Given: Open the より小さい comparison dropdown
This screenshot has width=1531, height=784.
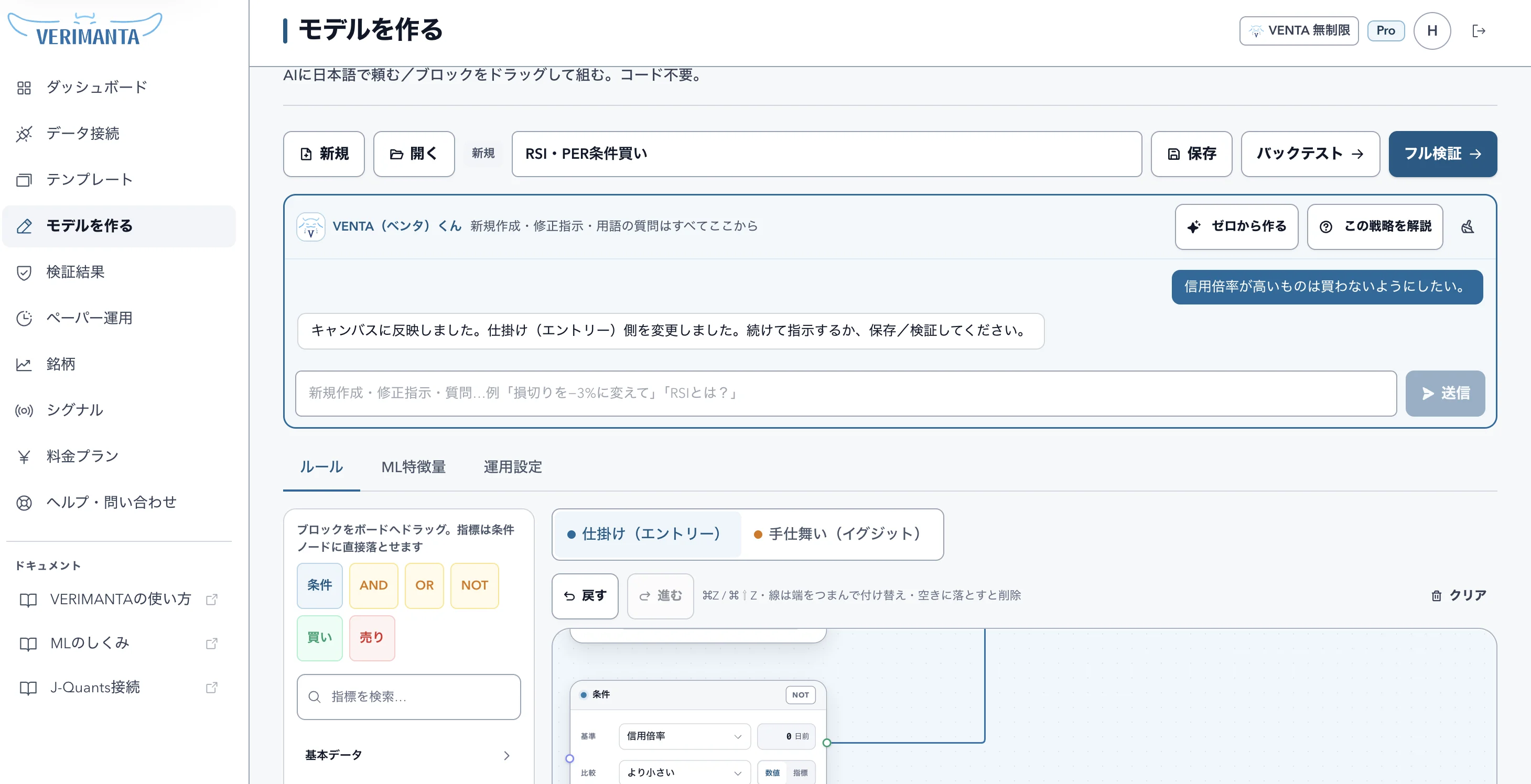Looking at the screenshot, I should tap(684, 772).
